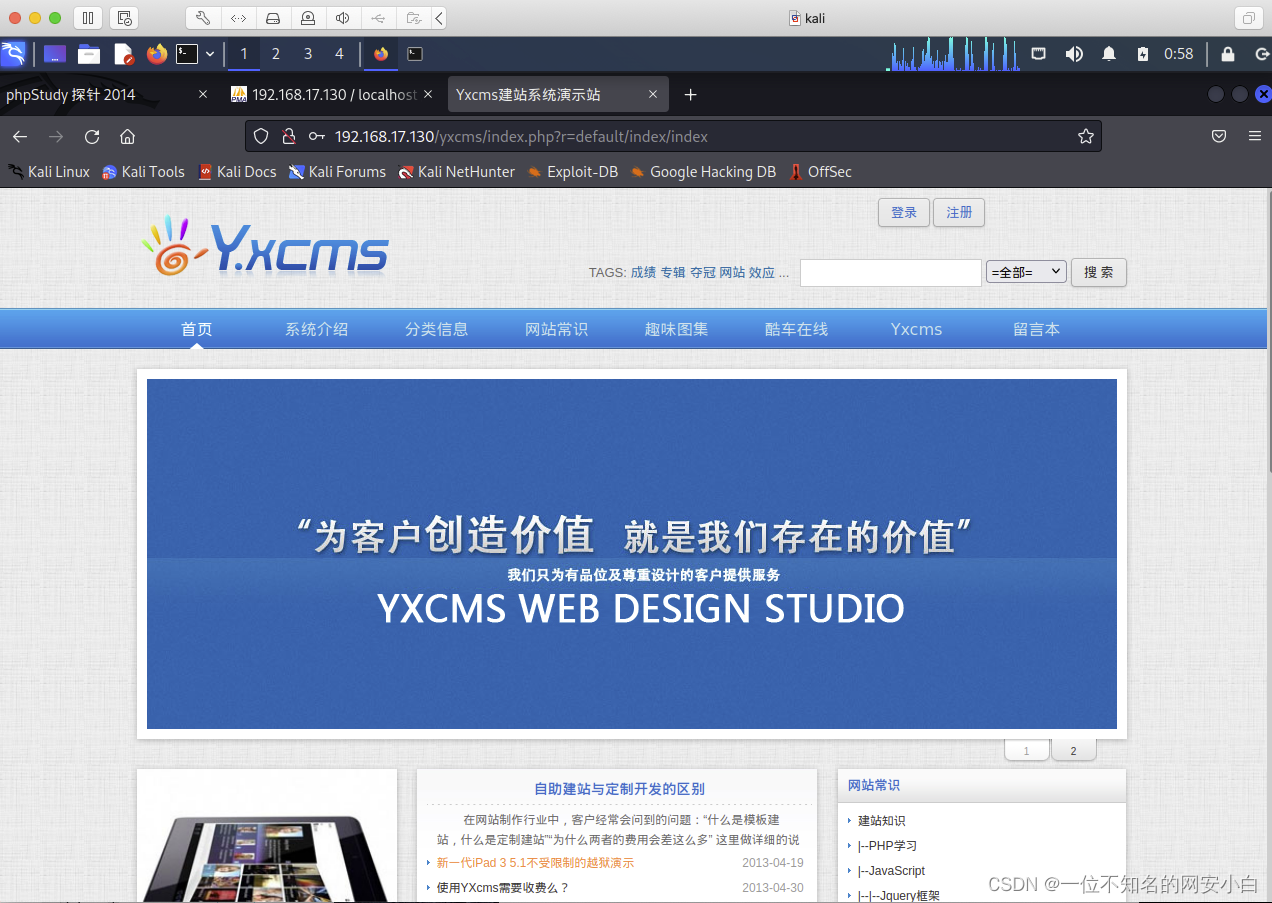Click the 登录 login button

point(904,213)
